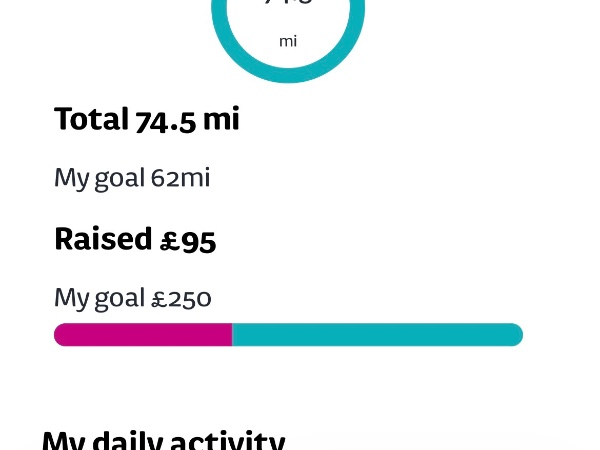
Task: Click the teal remaining portion of progress bar
Action: click(377, 335)
